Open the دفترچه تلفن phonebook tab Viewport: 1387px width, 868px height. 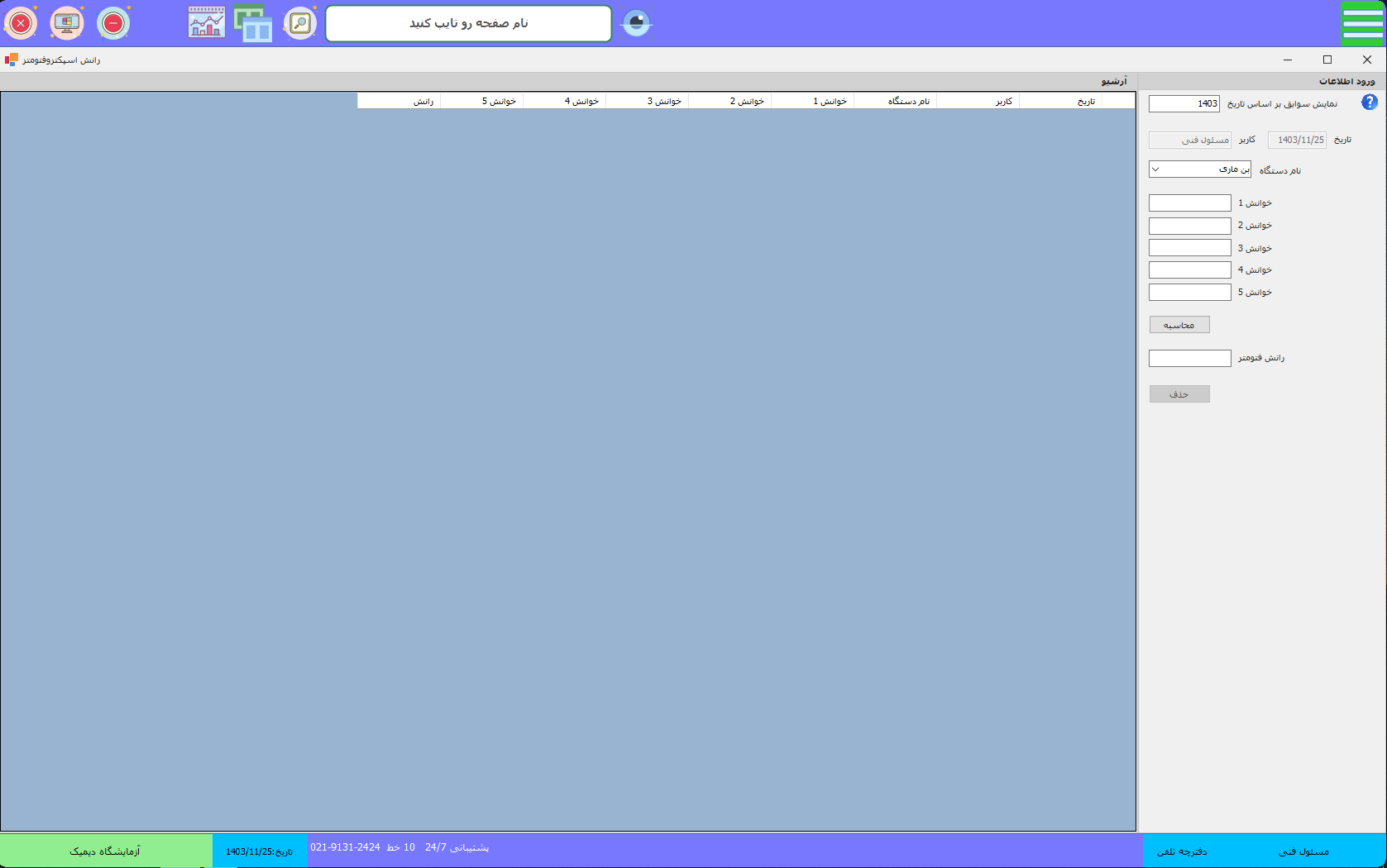pyautogui.click(x=1182, y=851)
